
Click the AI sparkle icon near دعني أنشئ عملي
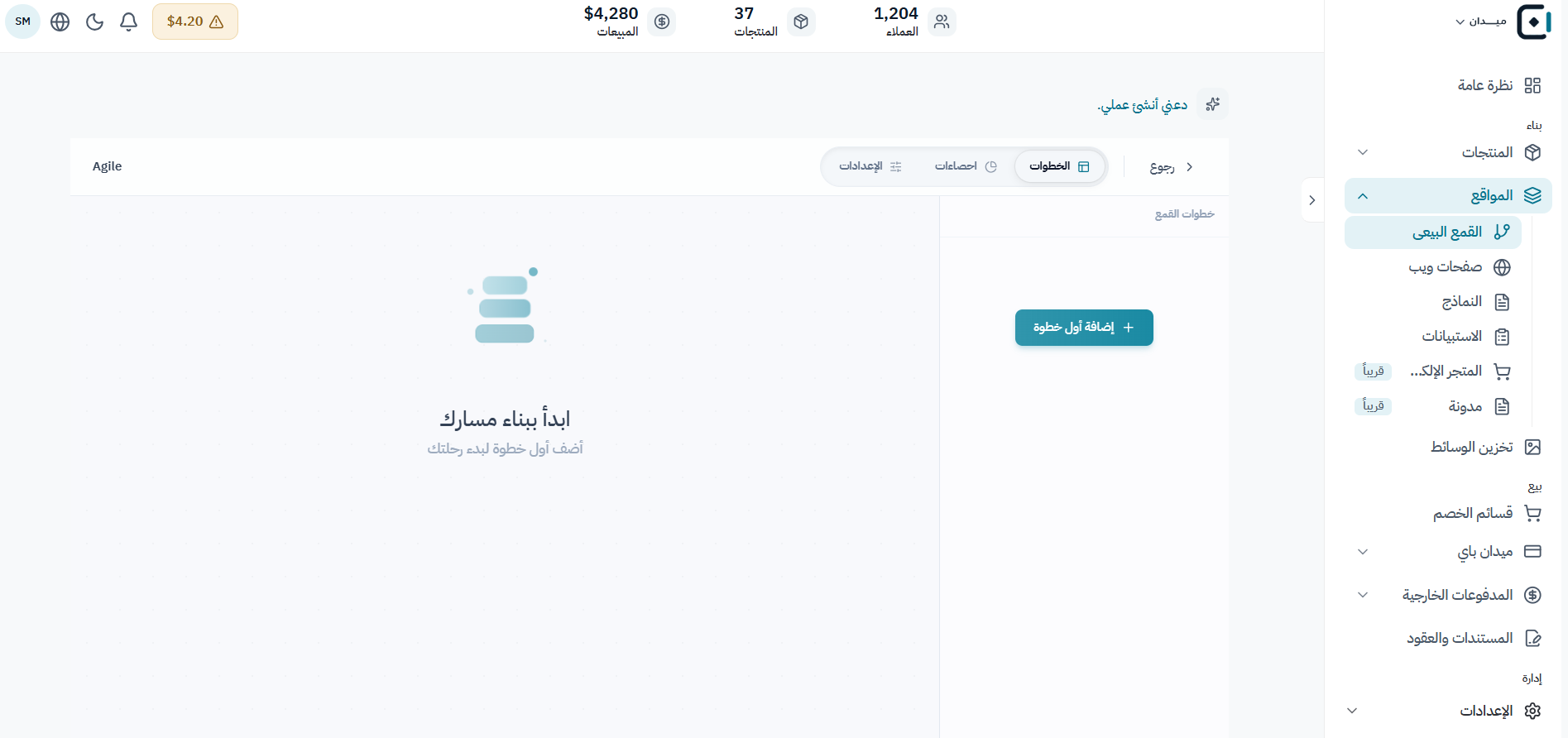point(1213,104)
